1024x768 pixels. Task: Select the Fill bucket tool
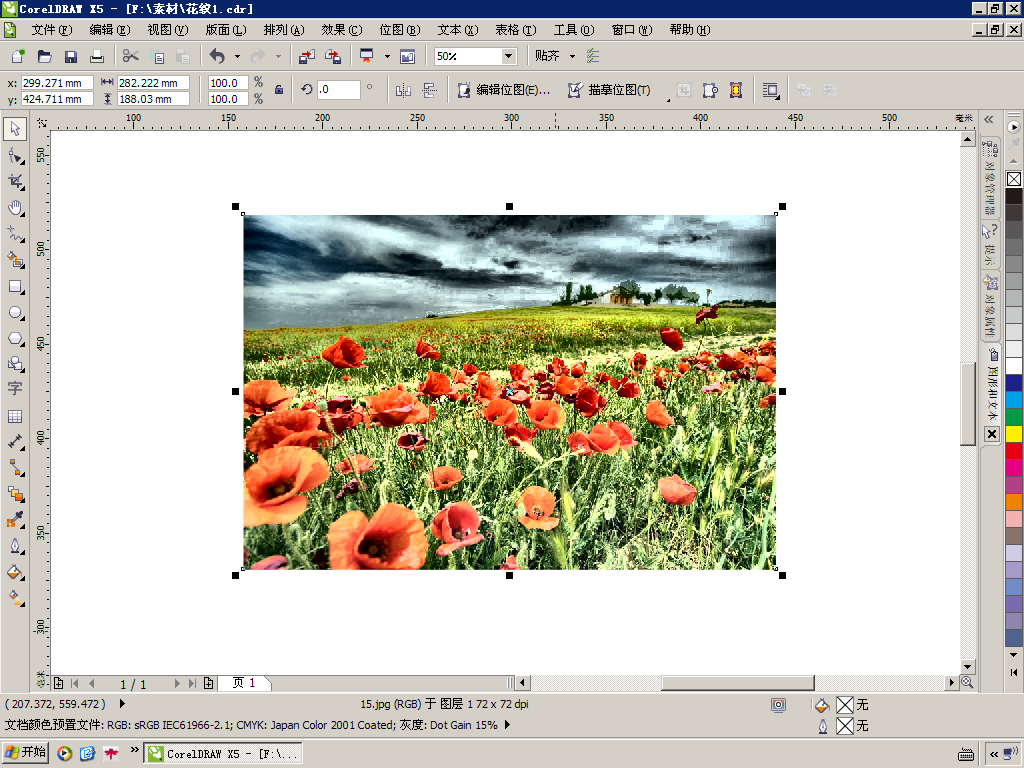[15, 572]
